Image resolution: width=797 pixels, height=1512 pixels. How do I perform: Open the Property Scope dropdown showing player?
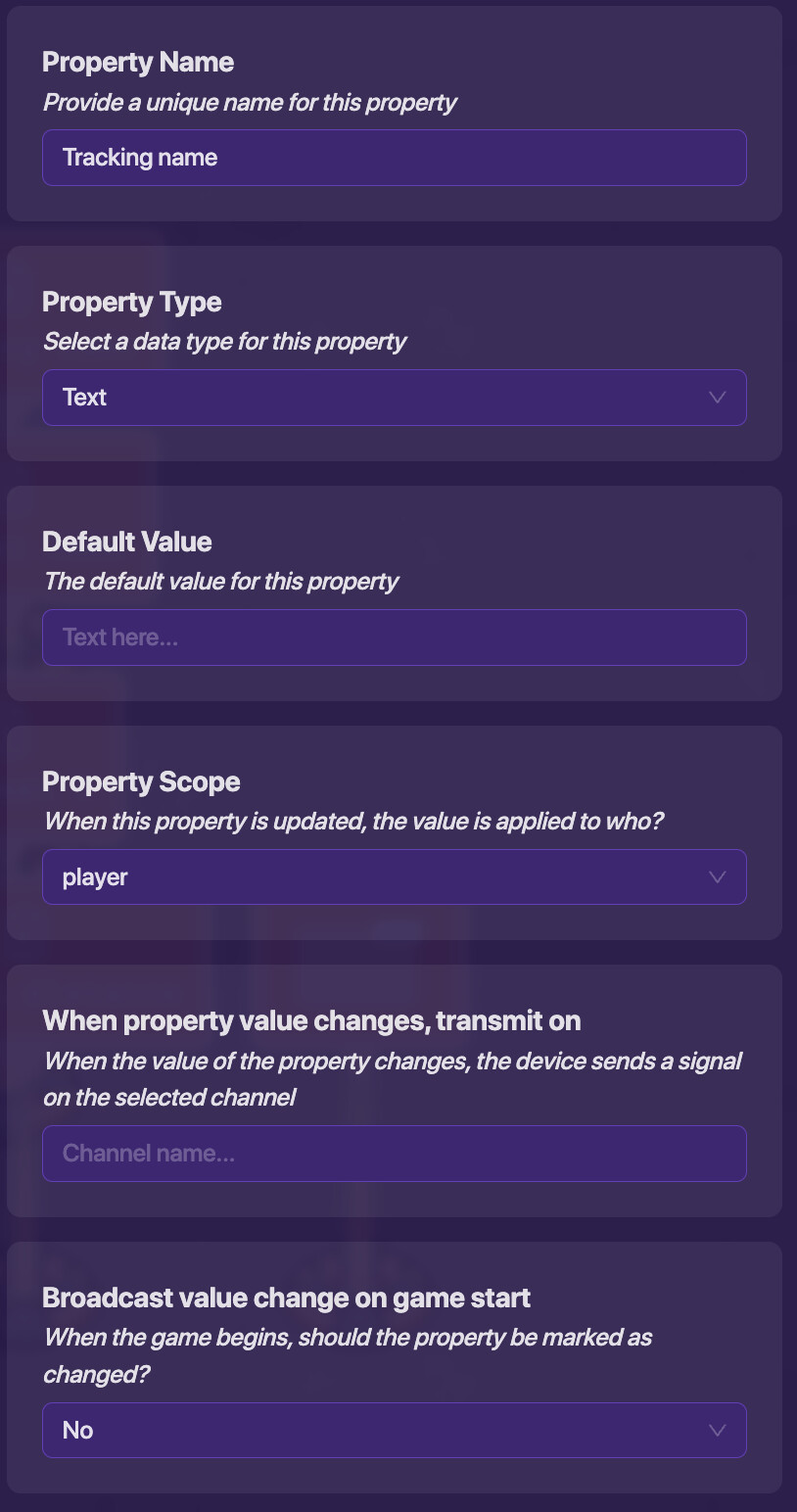pos(394,877)
